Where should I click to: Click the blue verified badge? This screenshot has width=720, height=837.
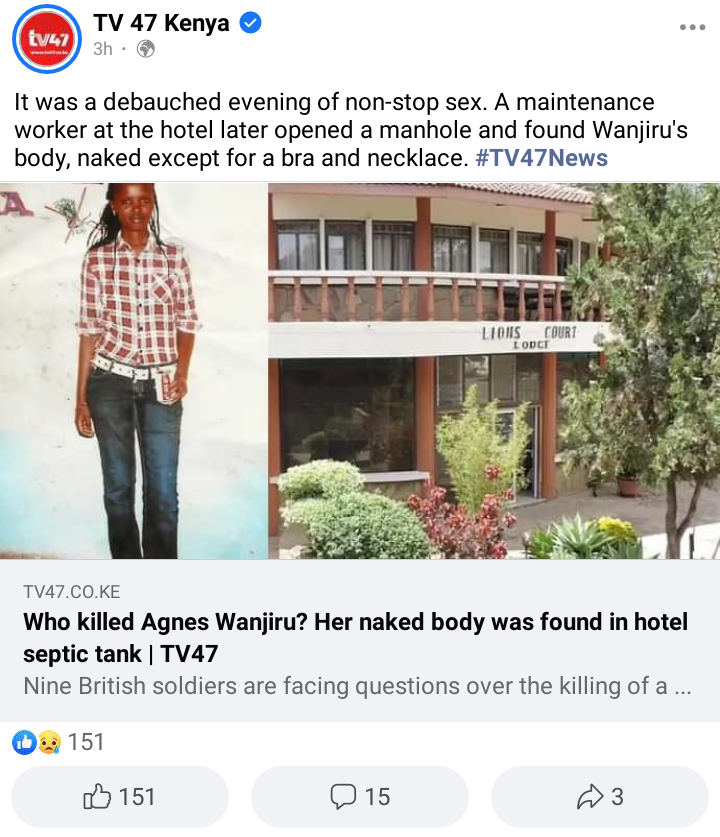250,23
